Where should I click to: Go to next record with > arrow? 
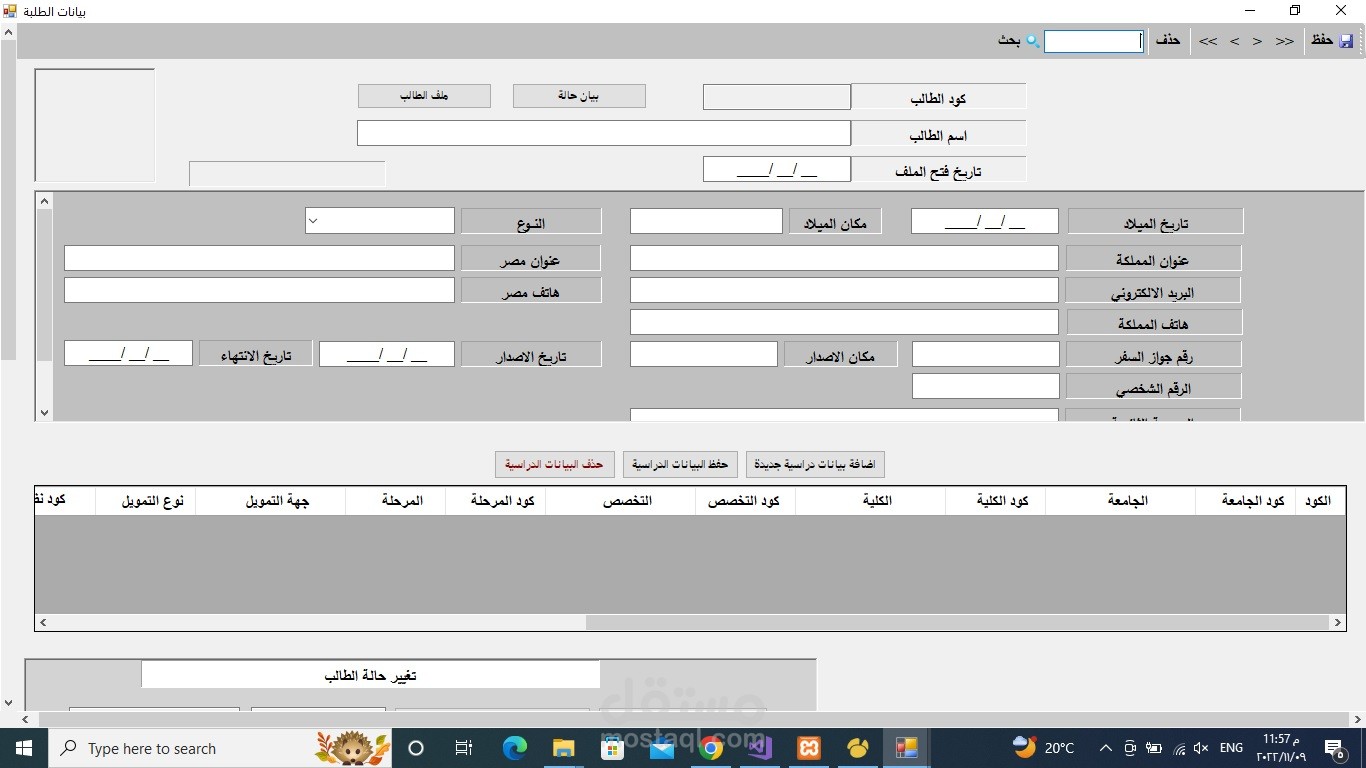pyautogui.click(x=1257, y=41)
